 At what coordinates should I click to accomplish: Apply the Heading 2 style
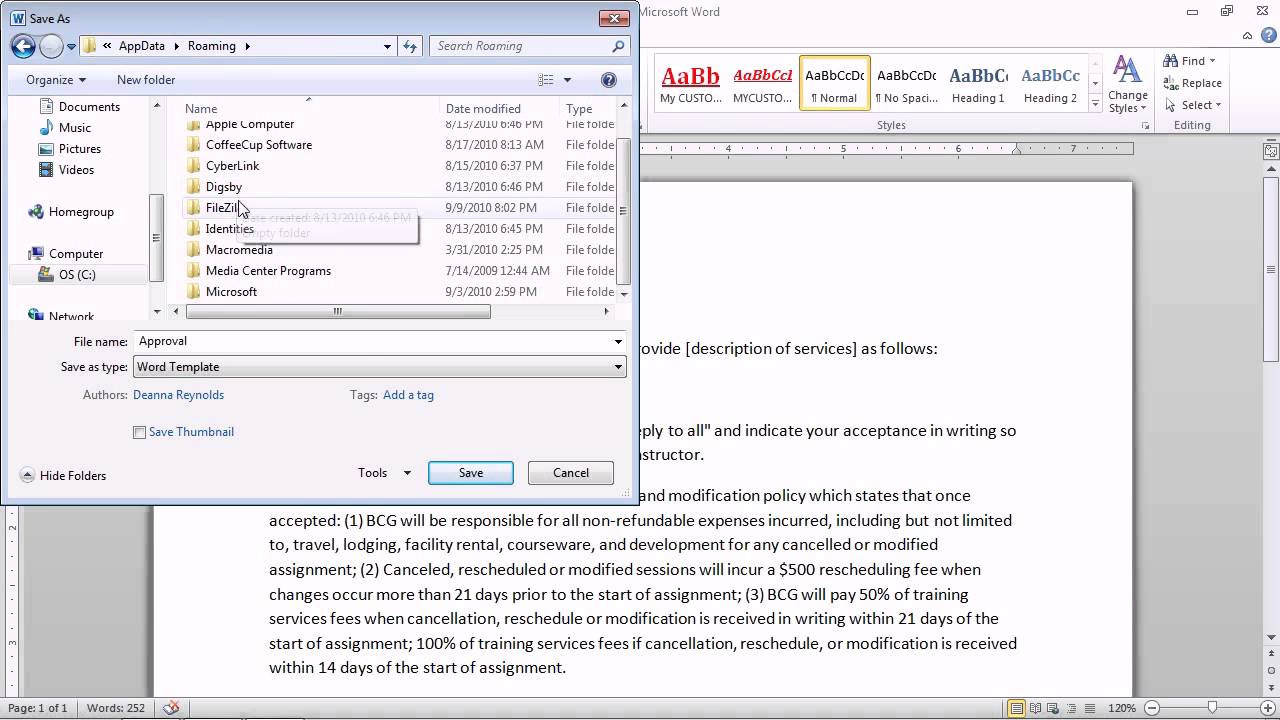click(1050, 83)
